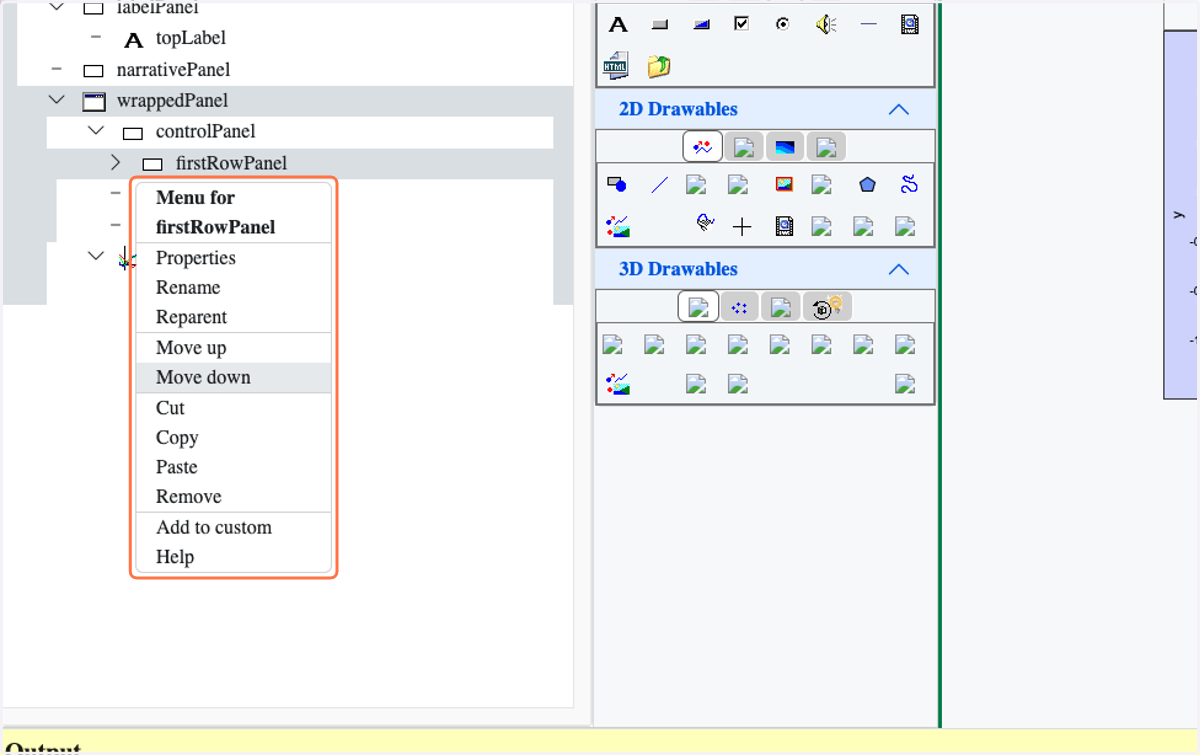1200x755 pixels.
Task: Open the 2D blue gradient fields tab
Action: [x=785, y=147]
